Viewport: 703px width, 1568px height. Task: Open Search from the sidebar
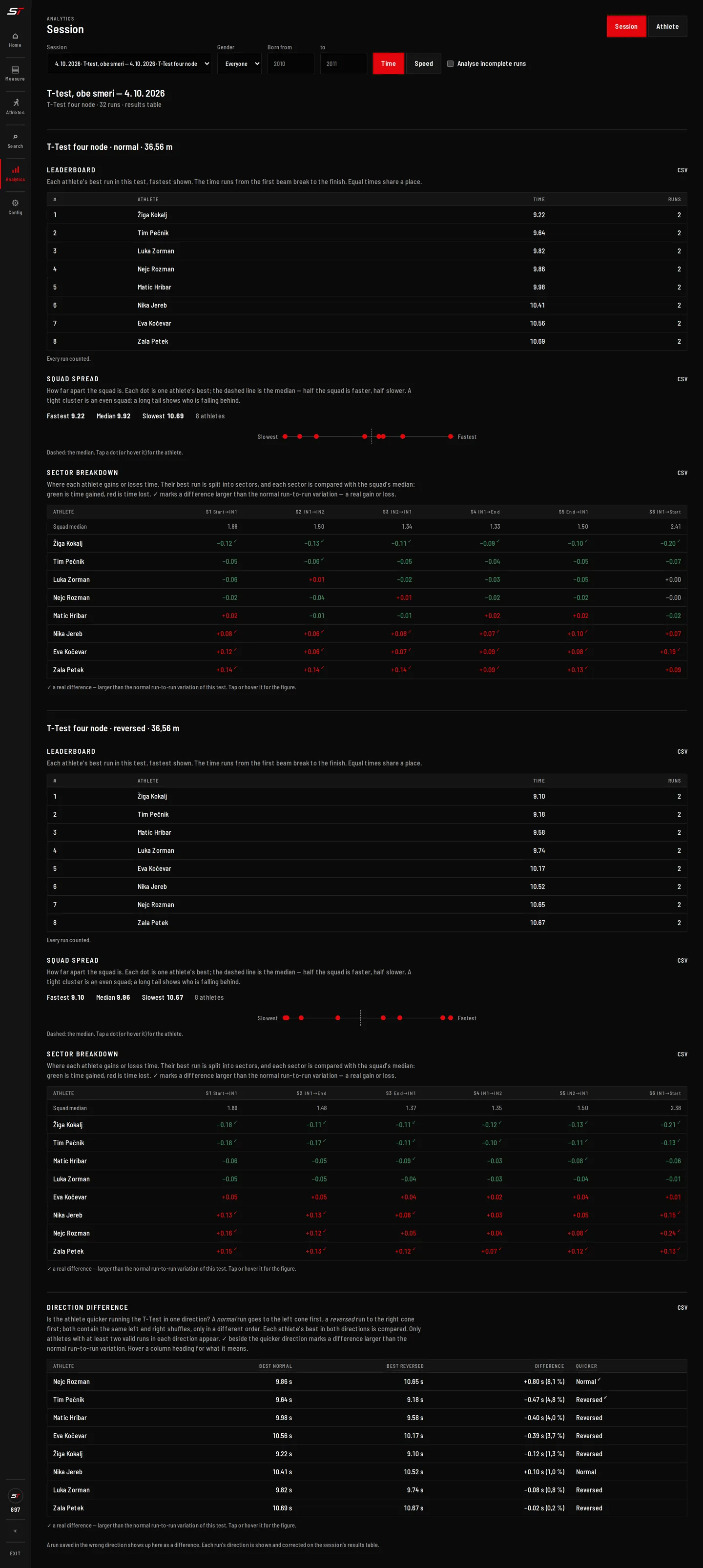[x=15, y=141]
